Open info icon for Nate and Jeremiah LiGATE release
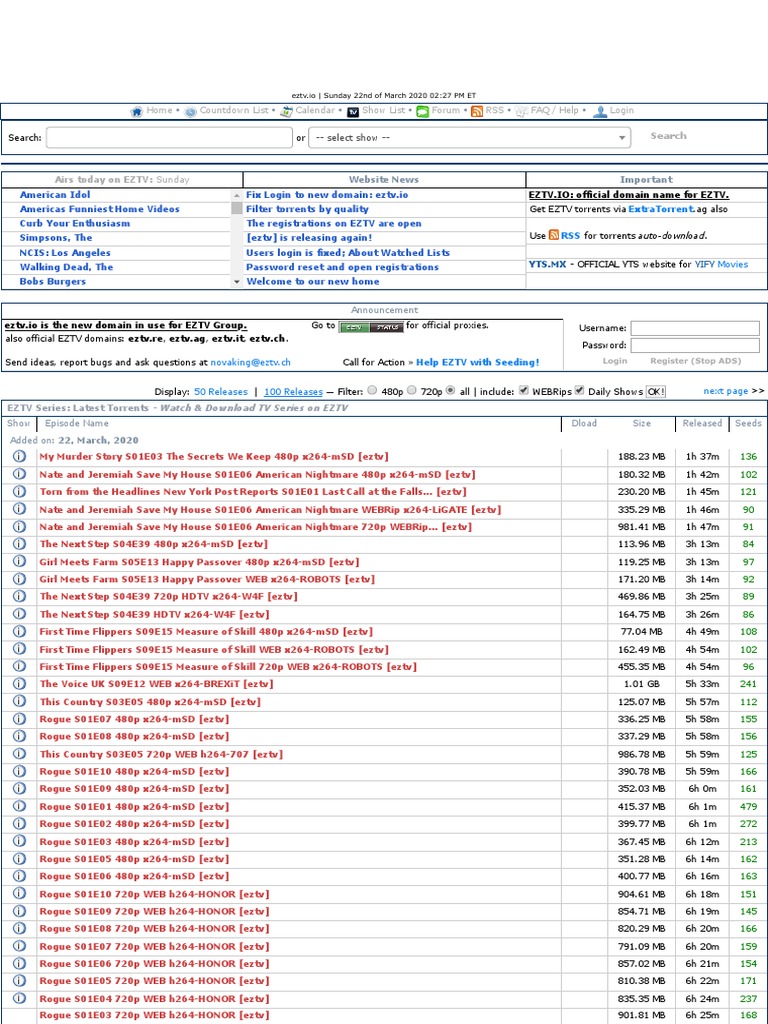 tap(19, 509)
